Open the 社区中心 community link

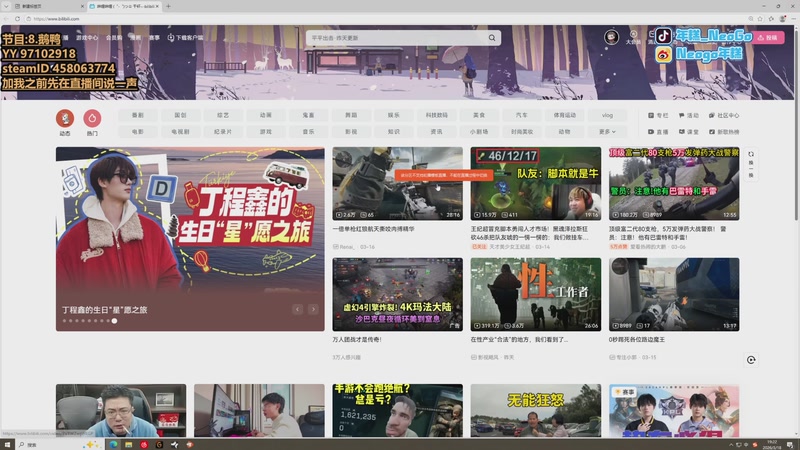click(x=723, y=115)
